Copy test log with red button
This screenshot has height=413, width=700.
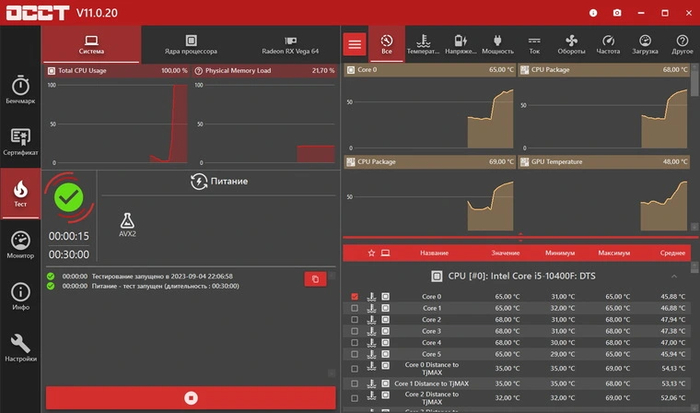[314, 279]
